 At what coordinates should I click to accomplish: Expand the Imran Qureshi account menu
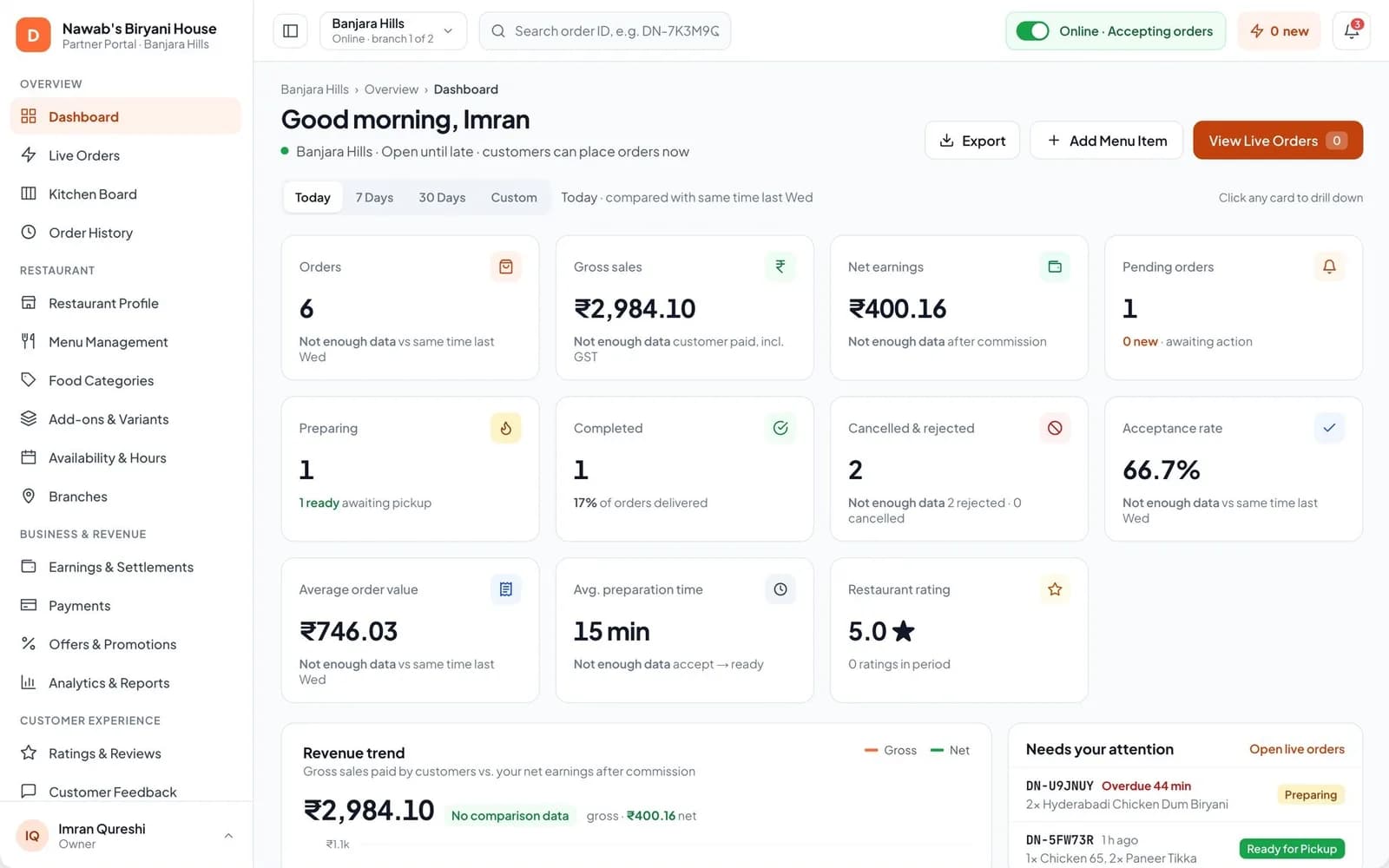tap(126, 836)
